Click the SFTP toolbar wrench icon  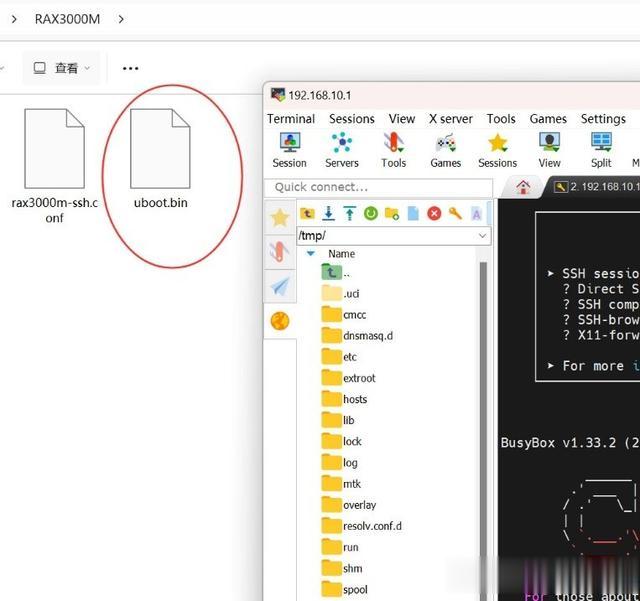[455, 213]
